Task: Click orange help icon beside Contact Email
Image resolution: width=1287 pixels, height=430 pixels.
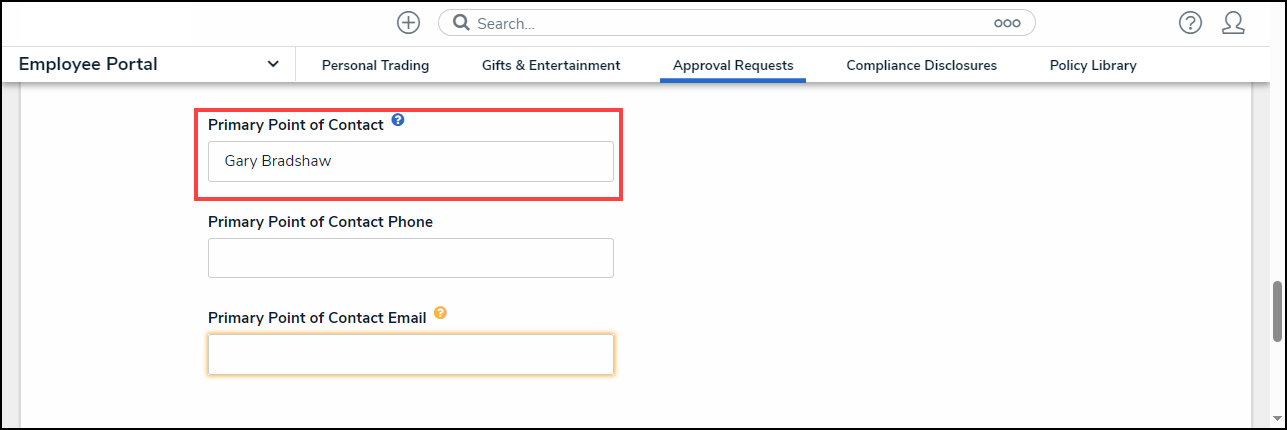Action: 440,313
